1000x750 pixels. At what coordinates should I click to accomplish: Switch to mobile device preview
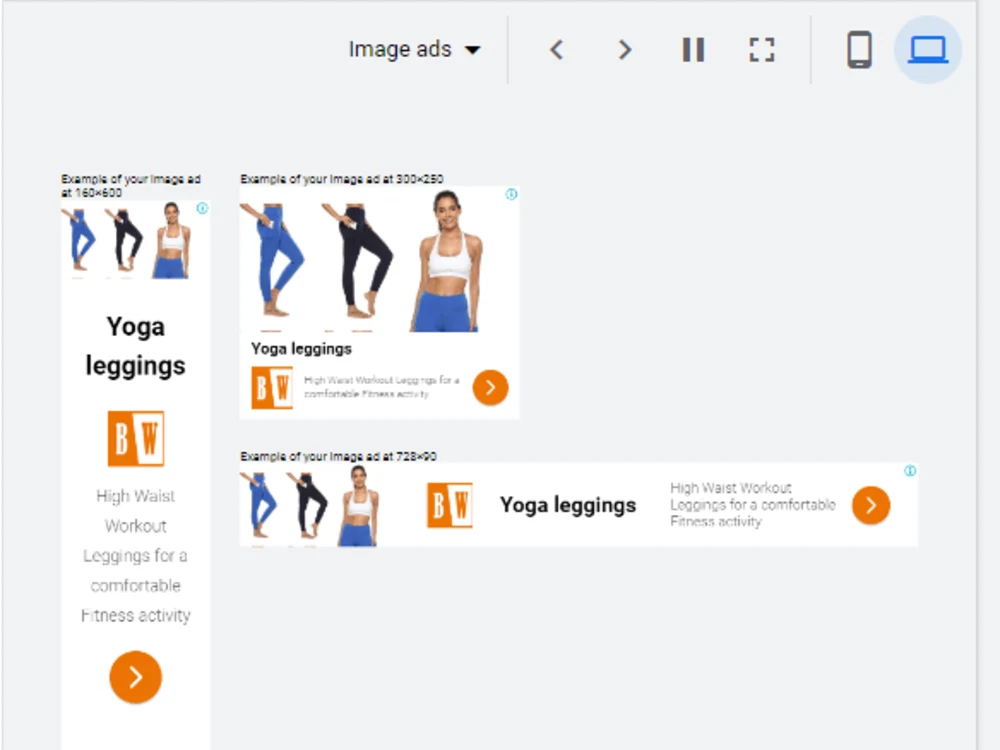click(x=859, y=50)
